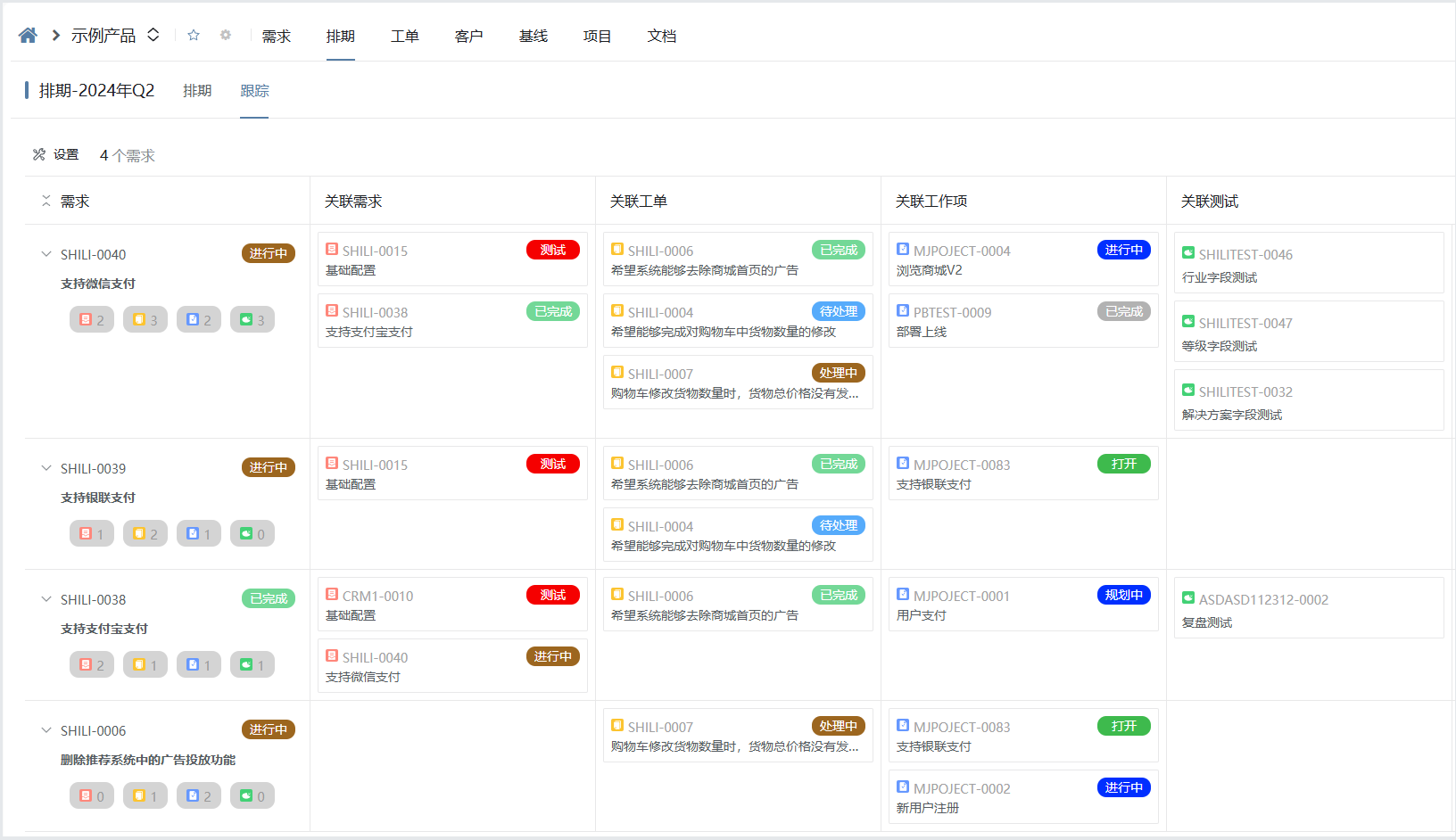Viewport: 1456px width, 840px height.
Task: Click the blue count badge under SHILI-0006
Action: (198, 795)
